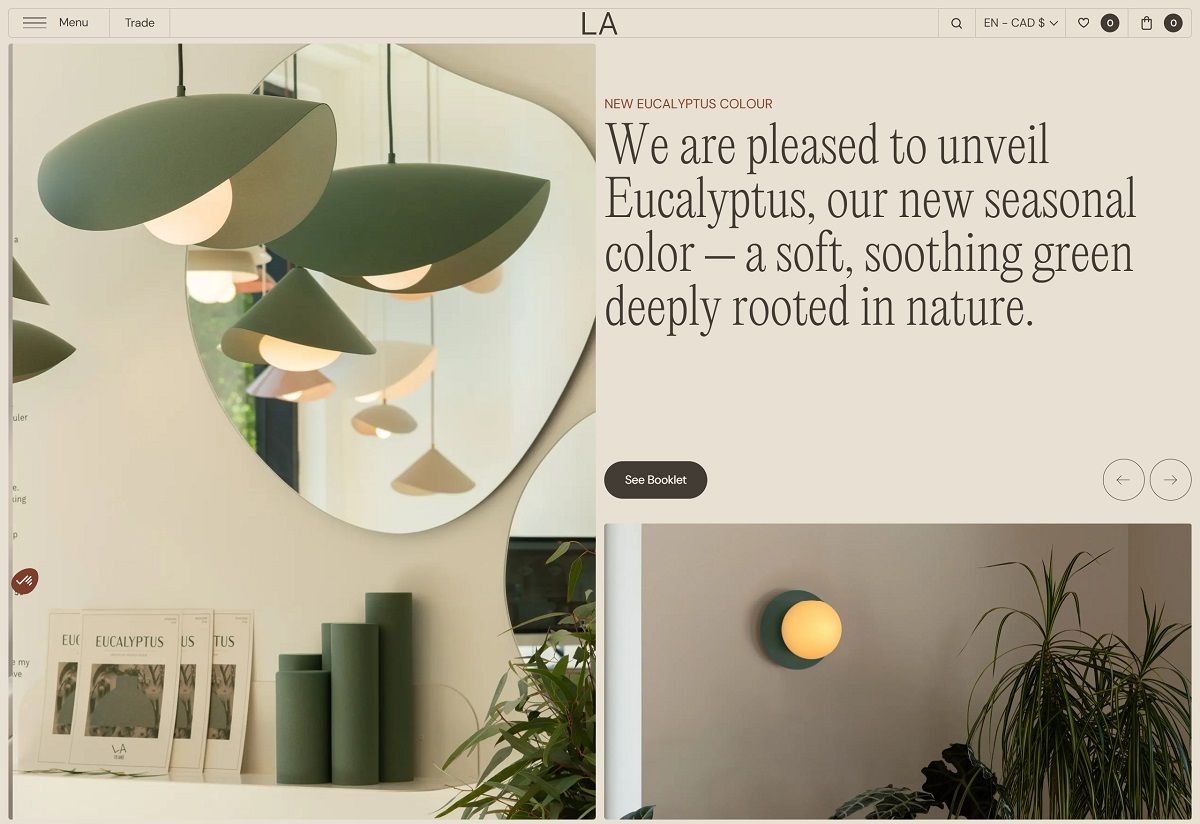Open the shopping bag icon
The width and height of the screenshot is (1200, 824).
click(x=1147, y=23)
